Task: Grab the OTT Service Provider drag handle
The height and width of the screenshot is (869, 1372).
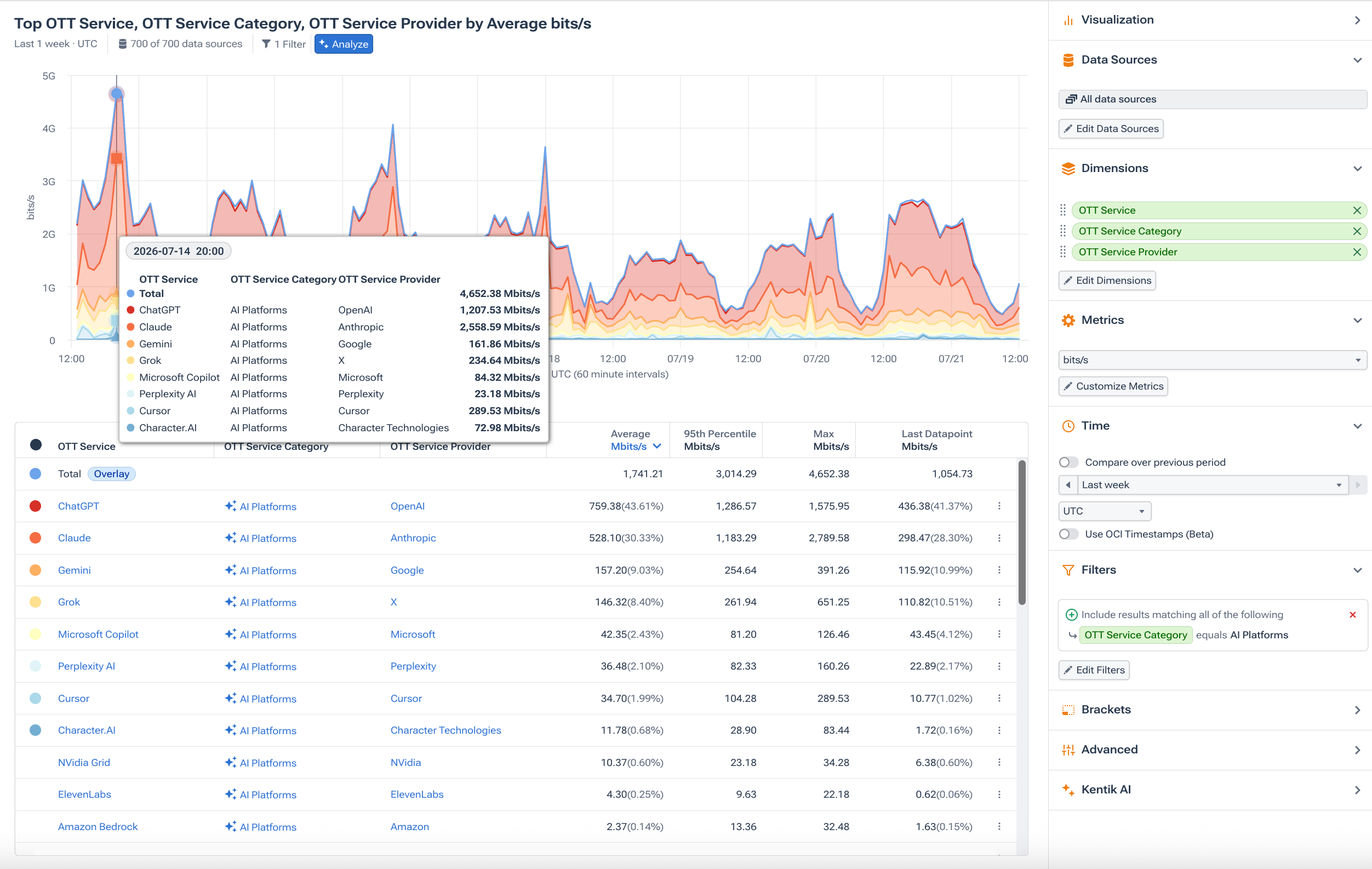Action: (1062, 252)
